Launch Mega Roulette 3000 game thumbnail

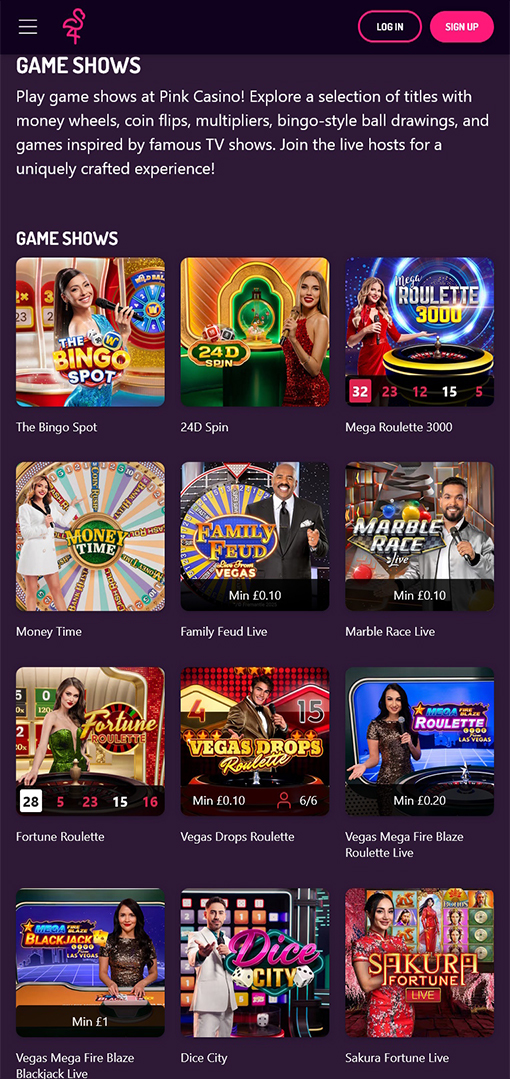(420, 332)
